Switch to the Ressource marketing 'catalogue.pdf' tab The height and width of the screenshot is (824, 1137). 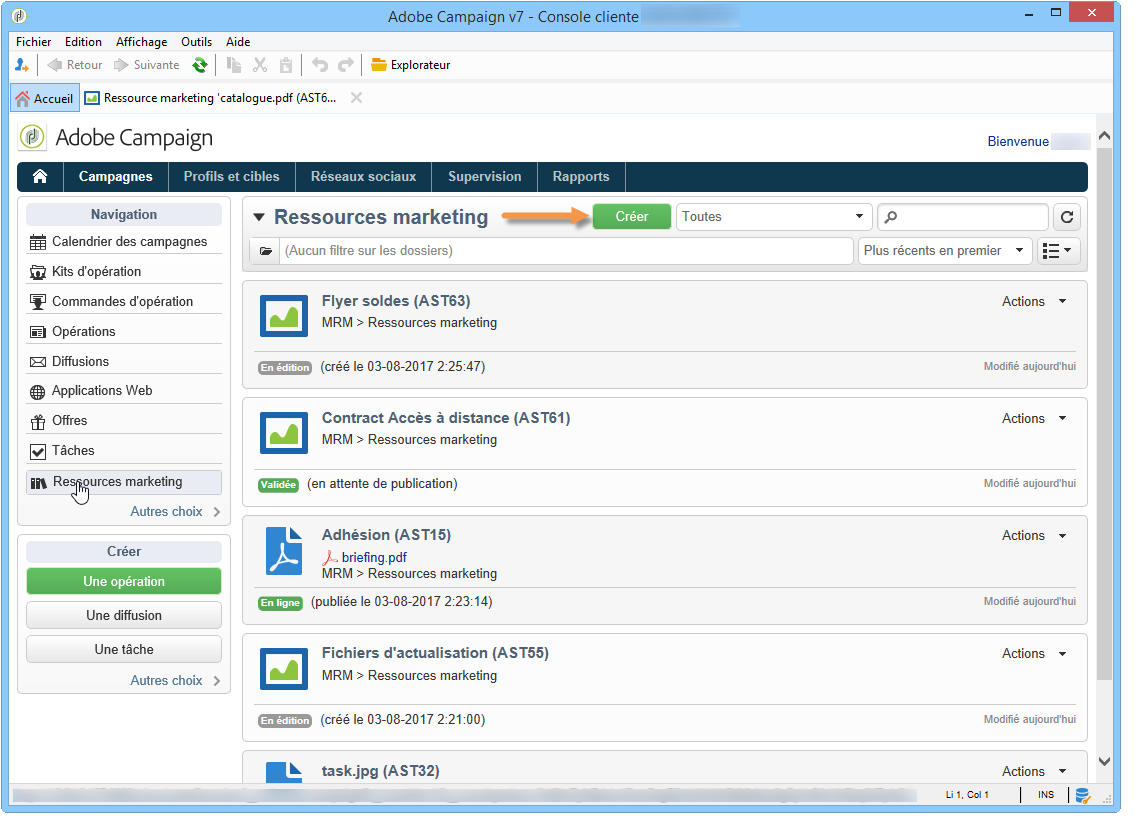(x=211, y=98)
